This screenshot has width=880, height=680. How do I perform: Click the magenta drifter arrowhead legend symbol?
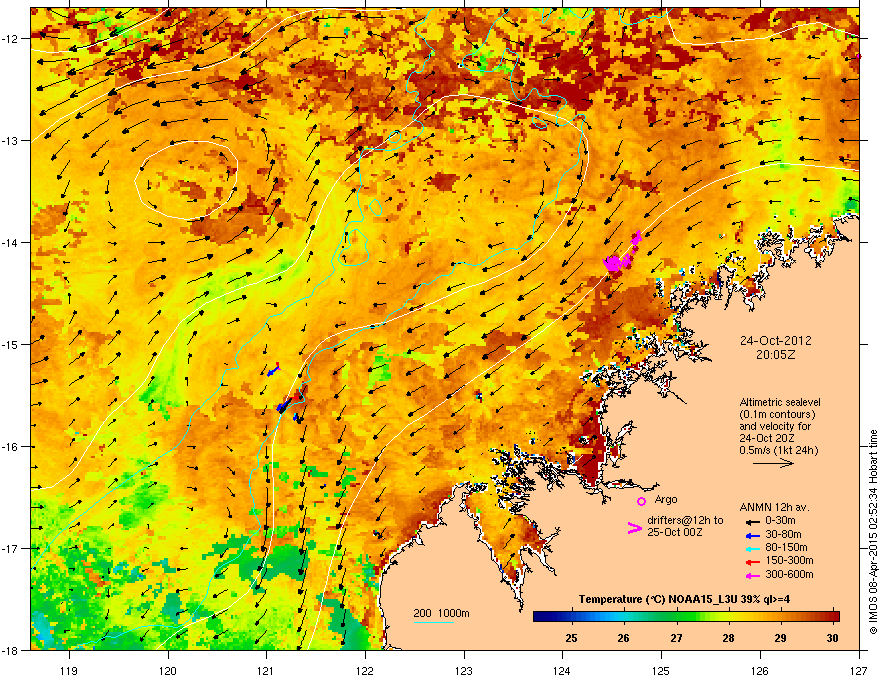click(634, 527)
